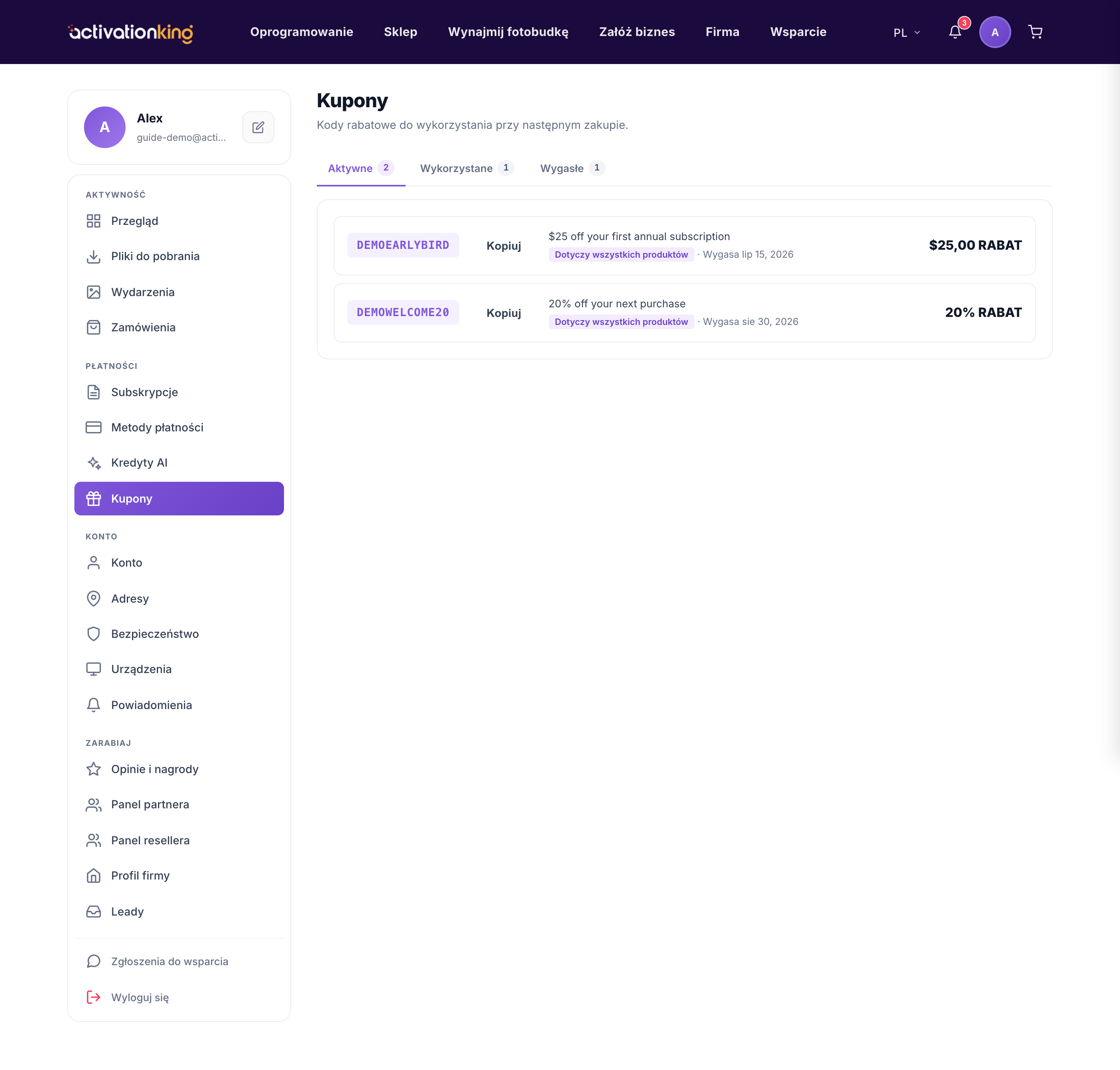
Task: Open Kredyty AI in sidebar
Action: [x=179, y=463]
